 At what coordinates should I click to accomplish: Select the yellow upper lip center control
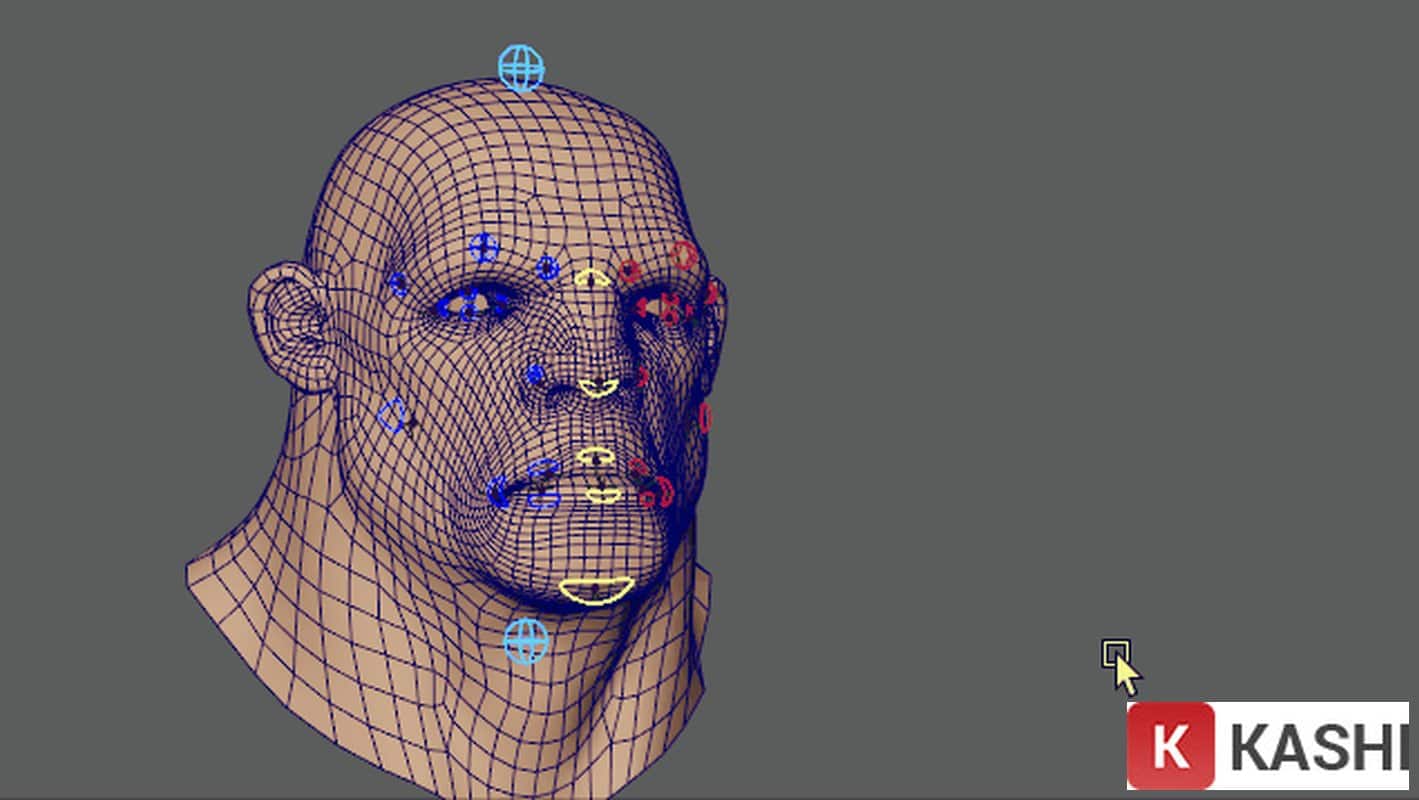click(596, 457)
